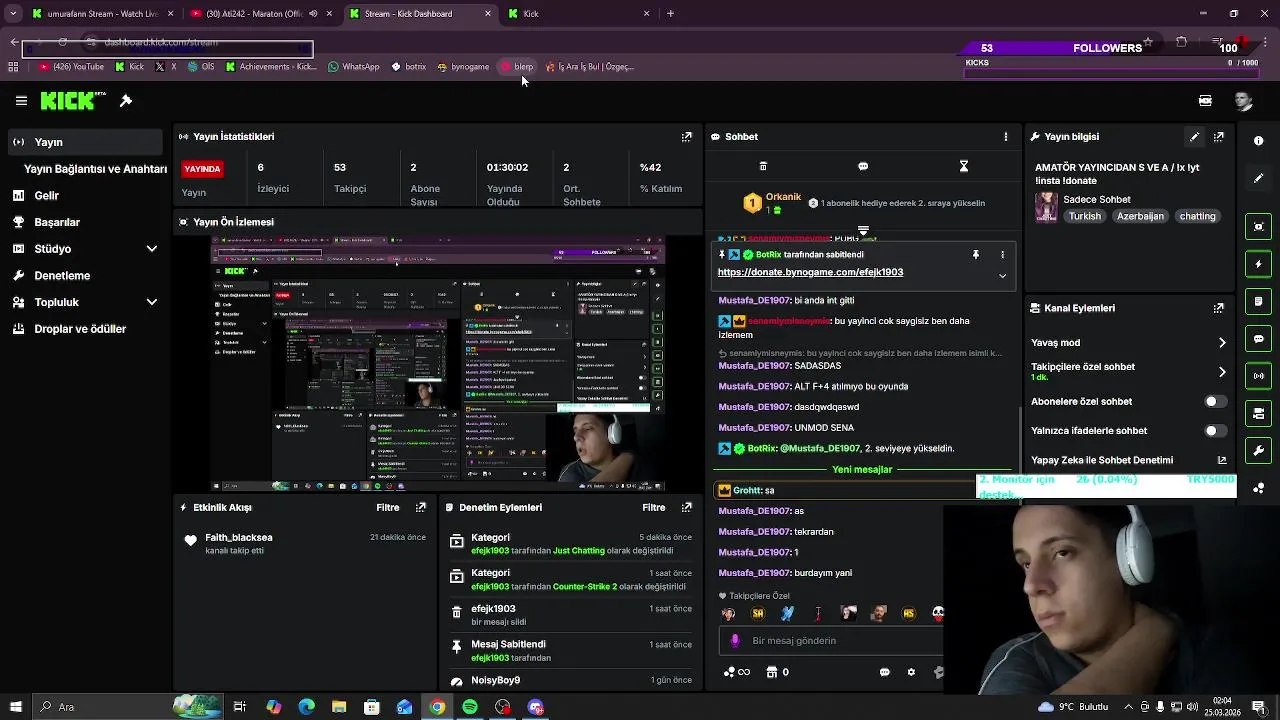
Task: Open Chrome from the Windows taskbar
Action: [x=437, y=707]
